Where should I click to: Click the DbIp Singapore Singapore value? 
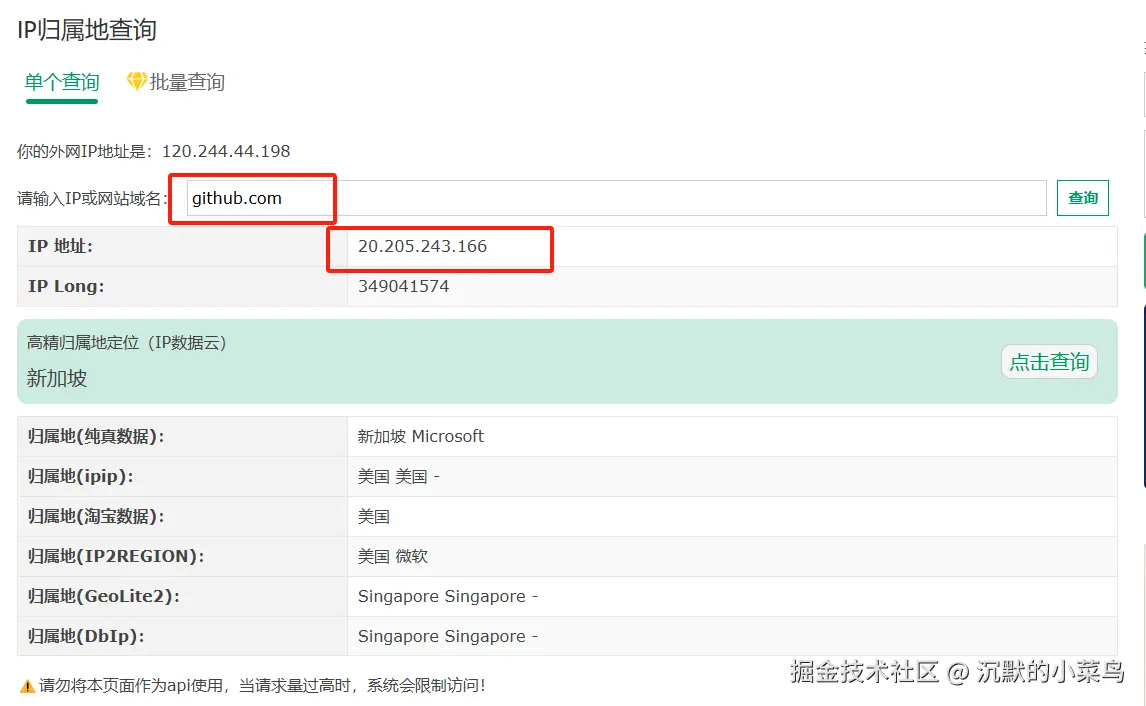click(x=447, y=637)
